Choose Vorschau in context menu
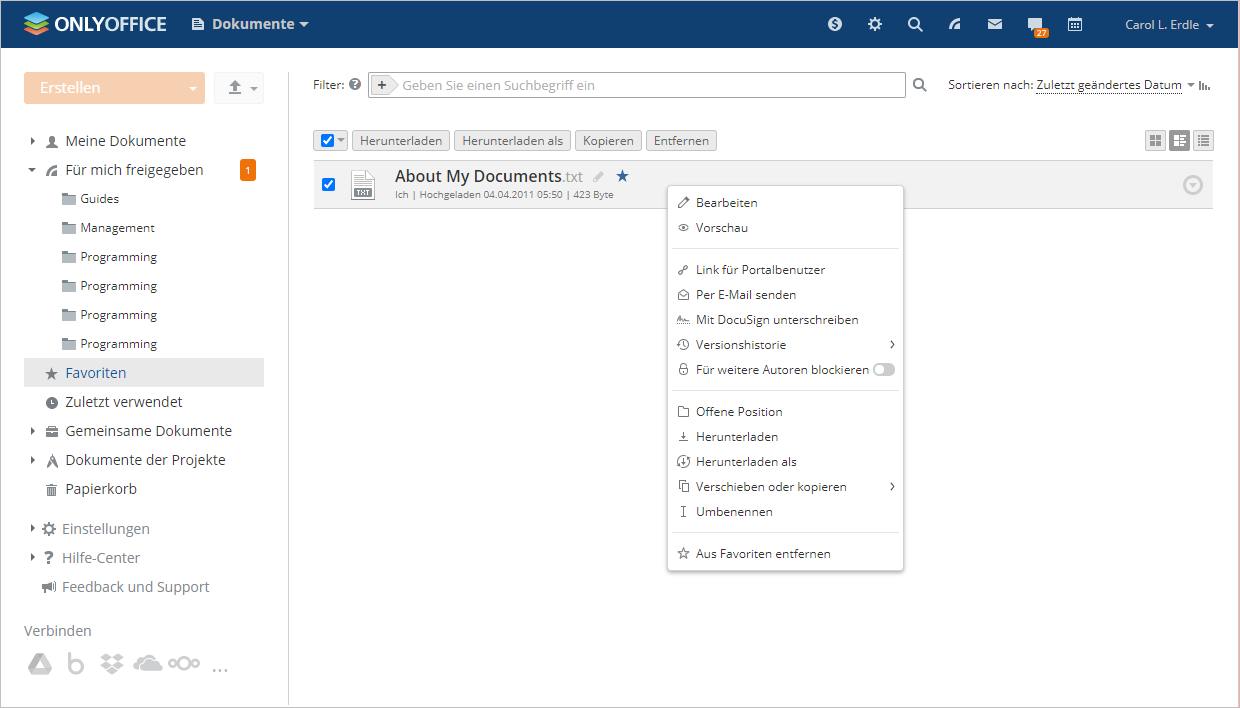This screenshot has width=1240, height=708. pos(785,228)
